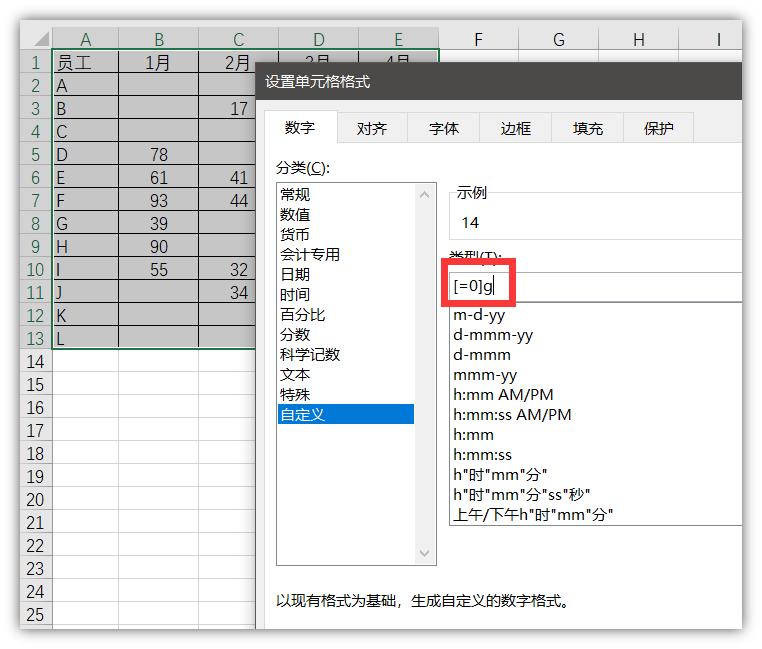Click cell A8 containing G
This screenshot has height=649, width=762.
click(x=86, y=224)
